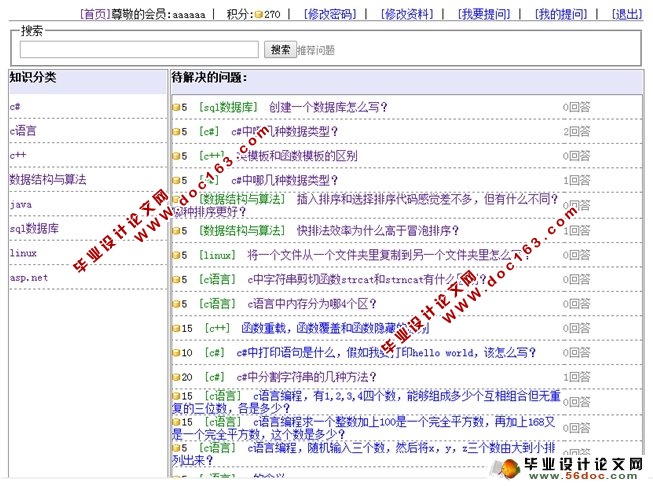Click coin icon on 创建一个数据库 row

point(176,107)
